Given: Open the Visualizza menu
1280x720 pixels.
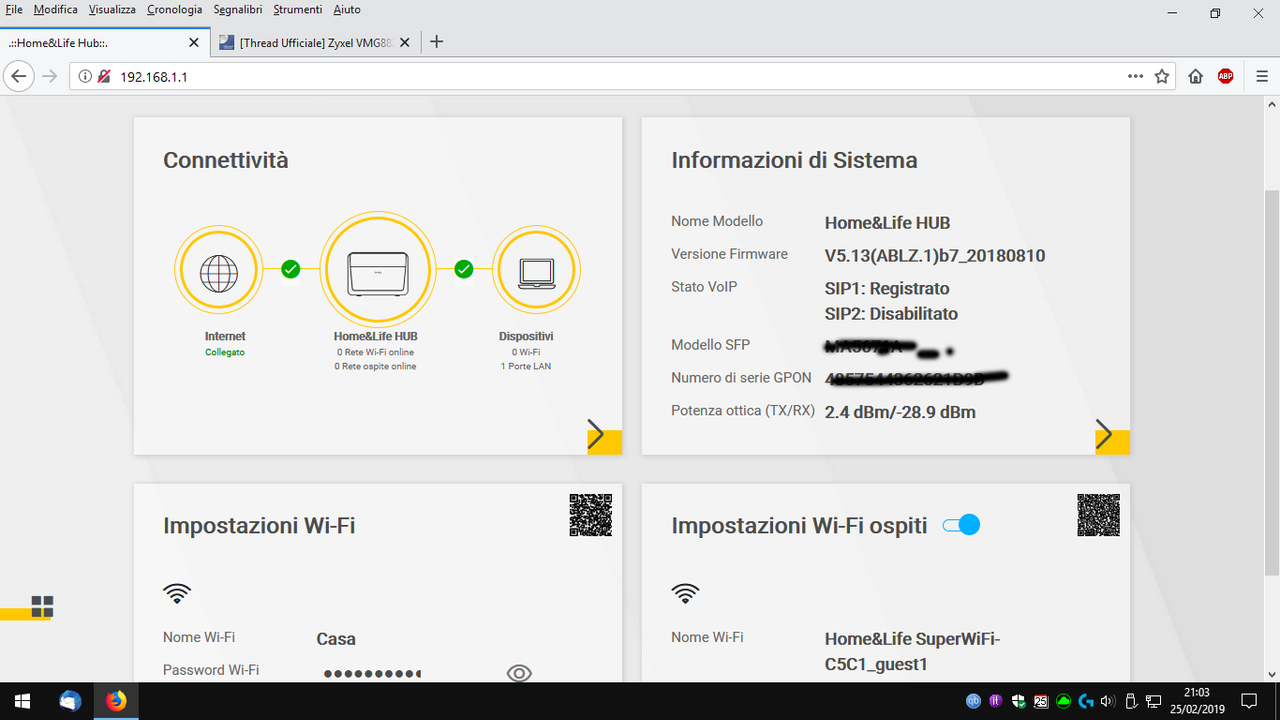Looking at the screenshot, I should click(112, 9).
